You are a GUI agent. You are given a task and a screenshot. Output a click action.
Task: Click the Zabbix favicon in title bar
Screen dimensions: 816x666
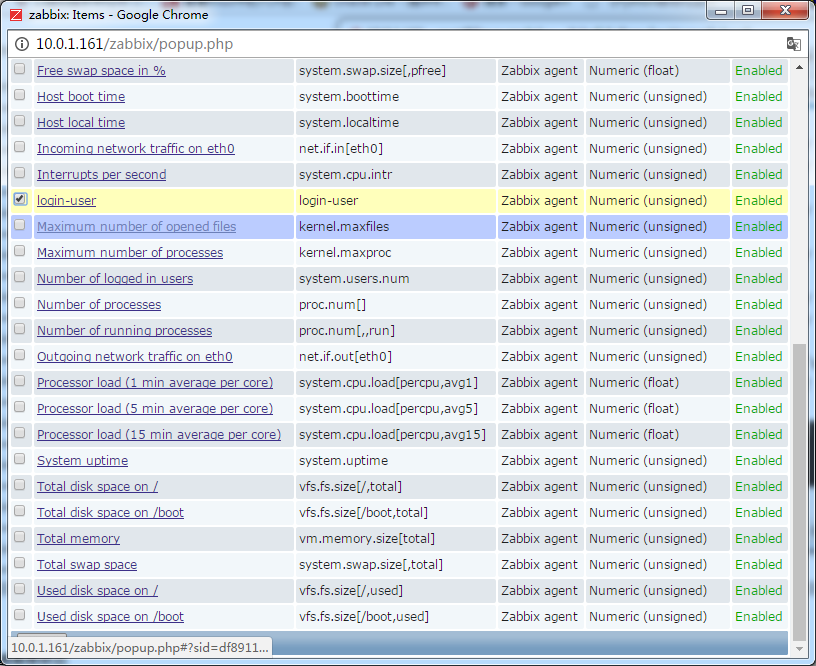point(16,15)
